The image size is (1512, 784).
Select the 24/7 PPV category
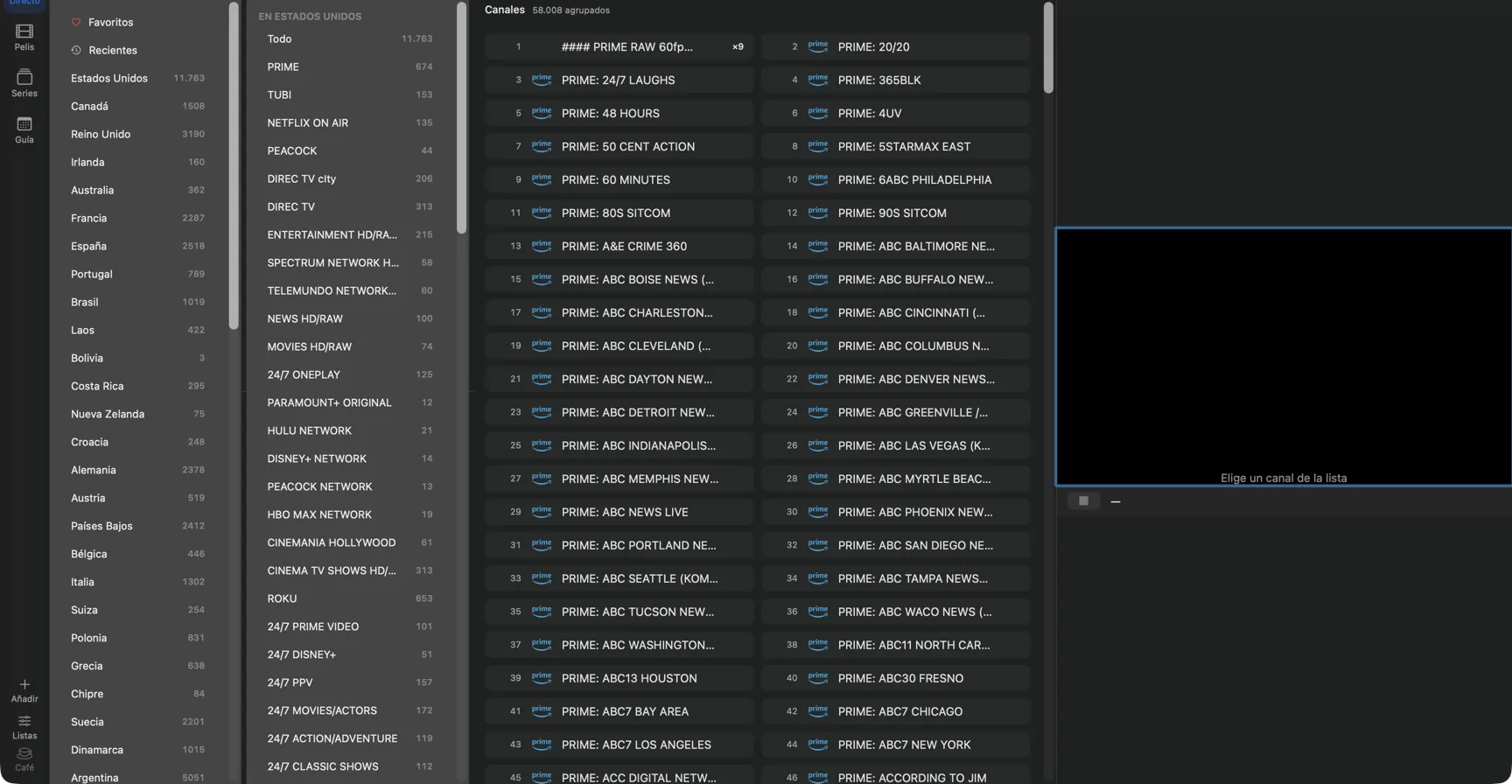[350, 682]
